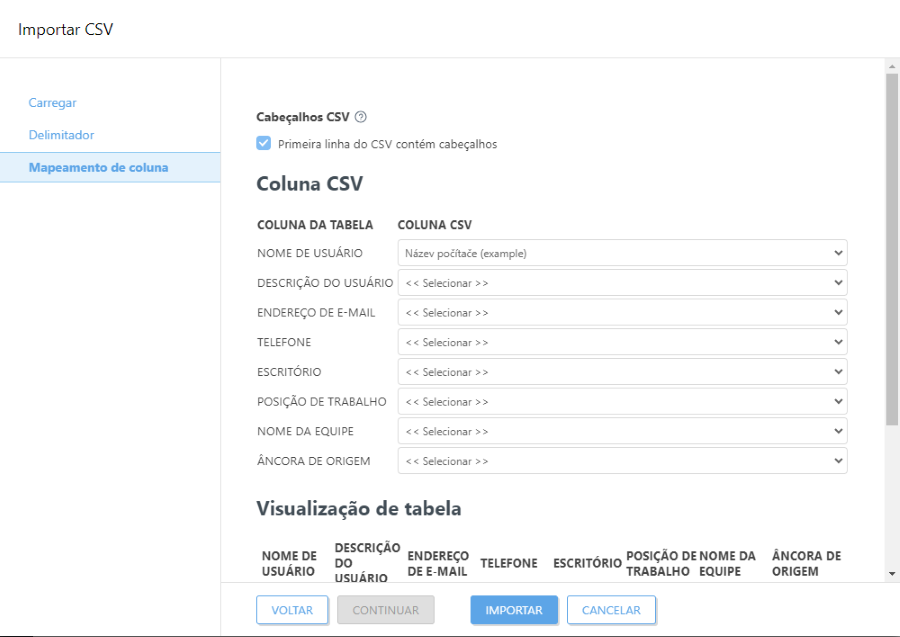Click the CANCELAR button

[611, 610]
